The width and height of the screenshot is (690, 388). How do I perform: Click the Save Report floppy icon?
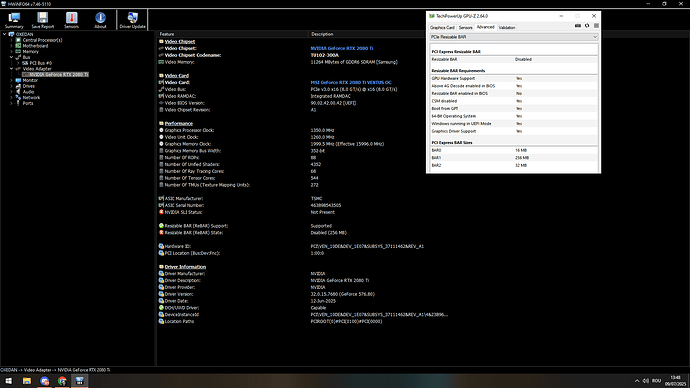click(43, 20)
